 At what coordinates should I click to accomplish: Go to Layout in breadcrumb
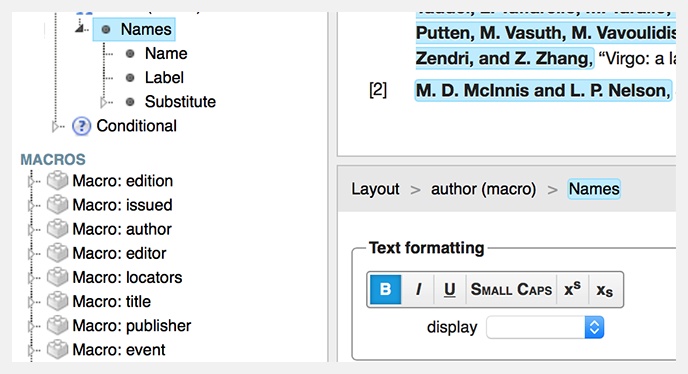pyautogui.click(x=375, y=189)
